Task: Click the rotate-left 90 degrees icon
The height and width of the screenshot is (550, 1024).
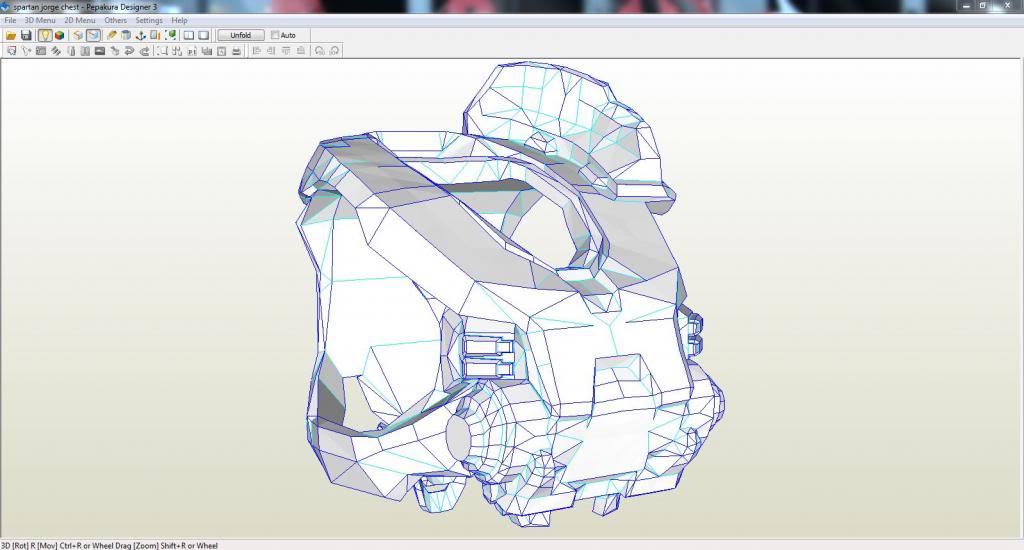Action: pyautogui.click(x=319, y=51)
